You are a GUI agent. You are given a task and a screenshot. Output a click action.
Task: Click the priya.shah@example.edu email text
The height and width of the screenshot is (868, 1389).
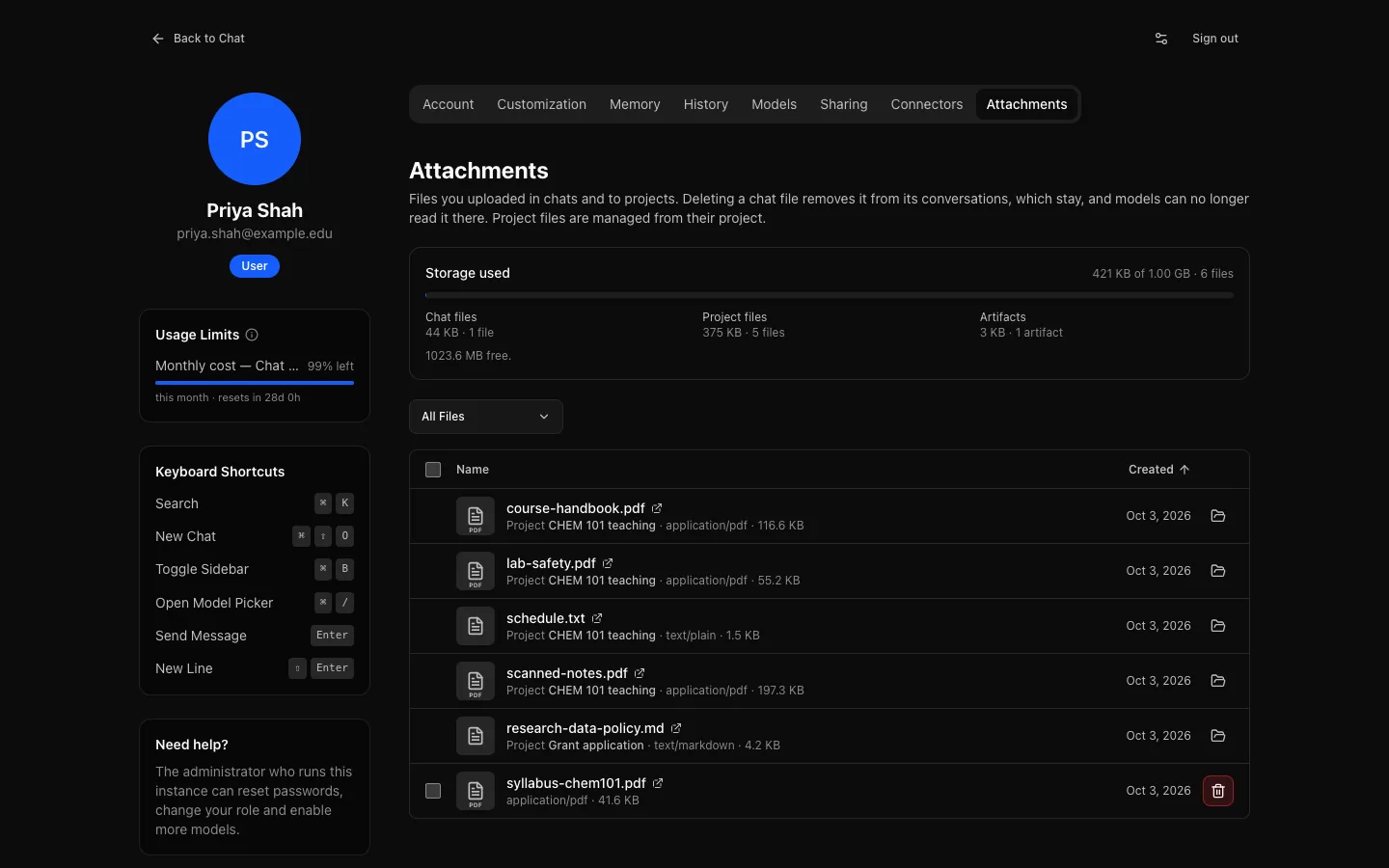pos(255,233)
